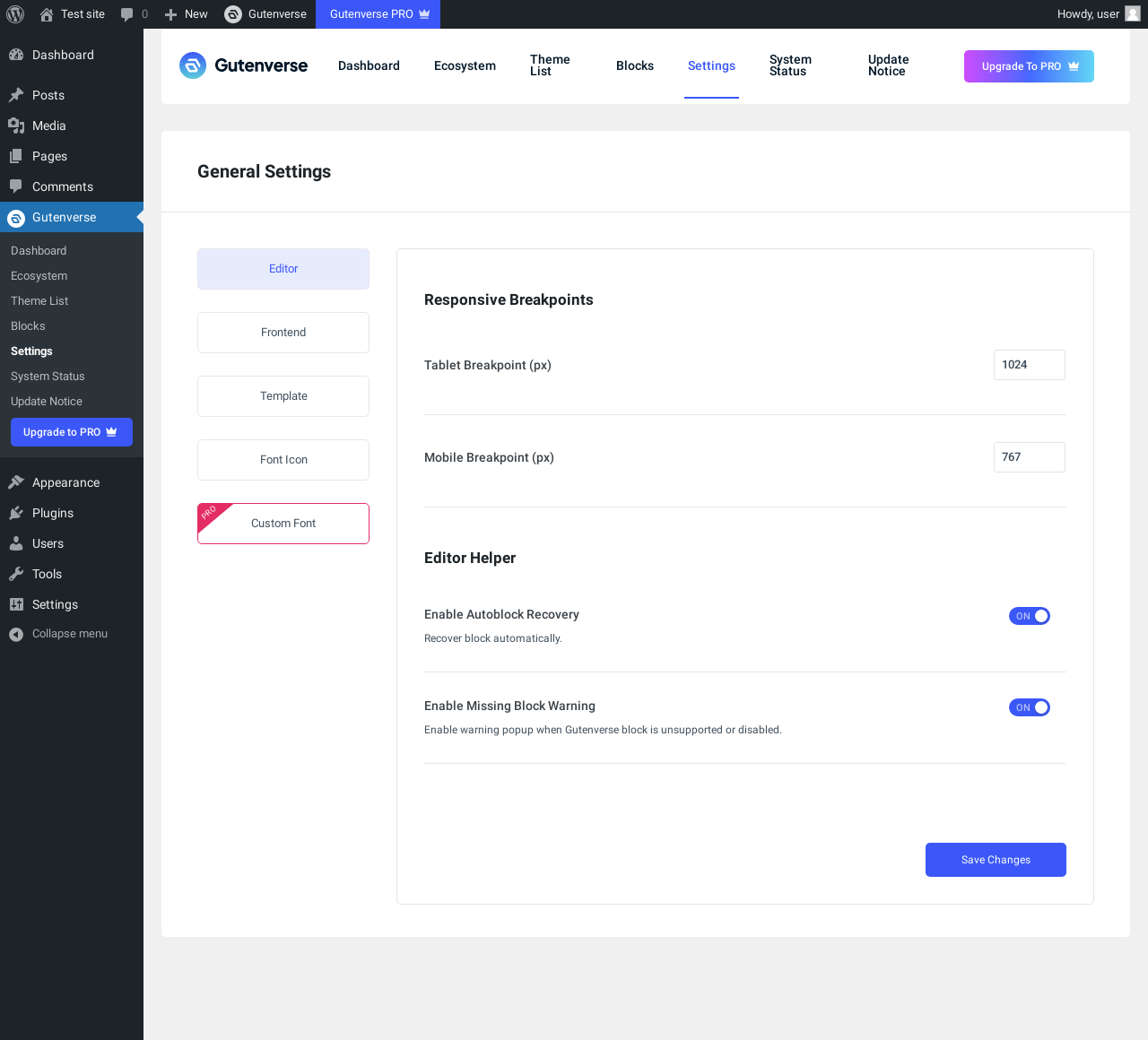Viewport: 1148px width, 1040px height.
Task: Switch to the Template settings section
Action: 283,396
